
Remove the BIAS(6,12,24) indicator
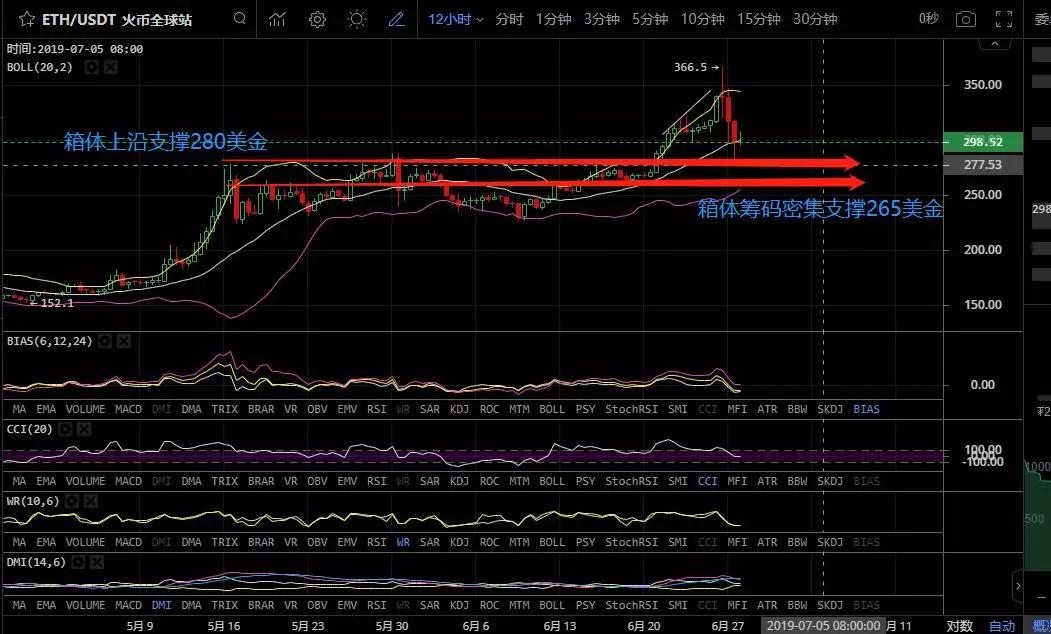click(124, 341)
